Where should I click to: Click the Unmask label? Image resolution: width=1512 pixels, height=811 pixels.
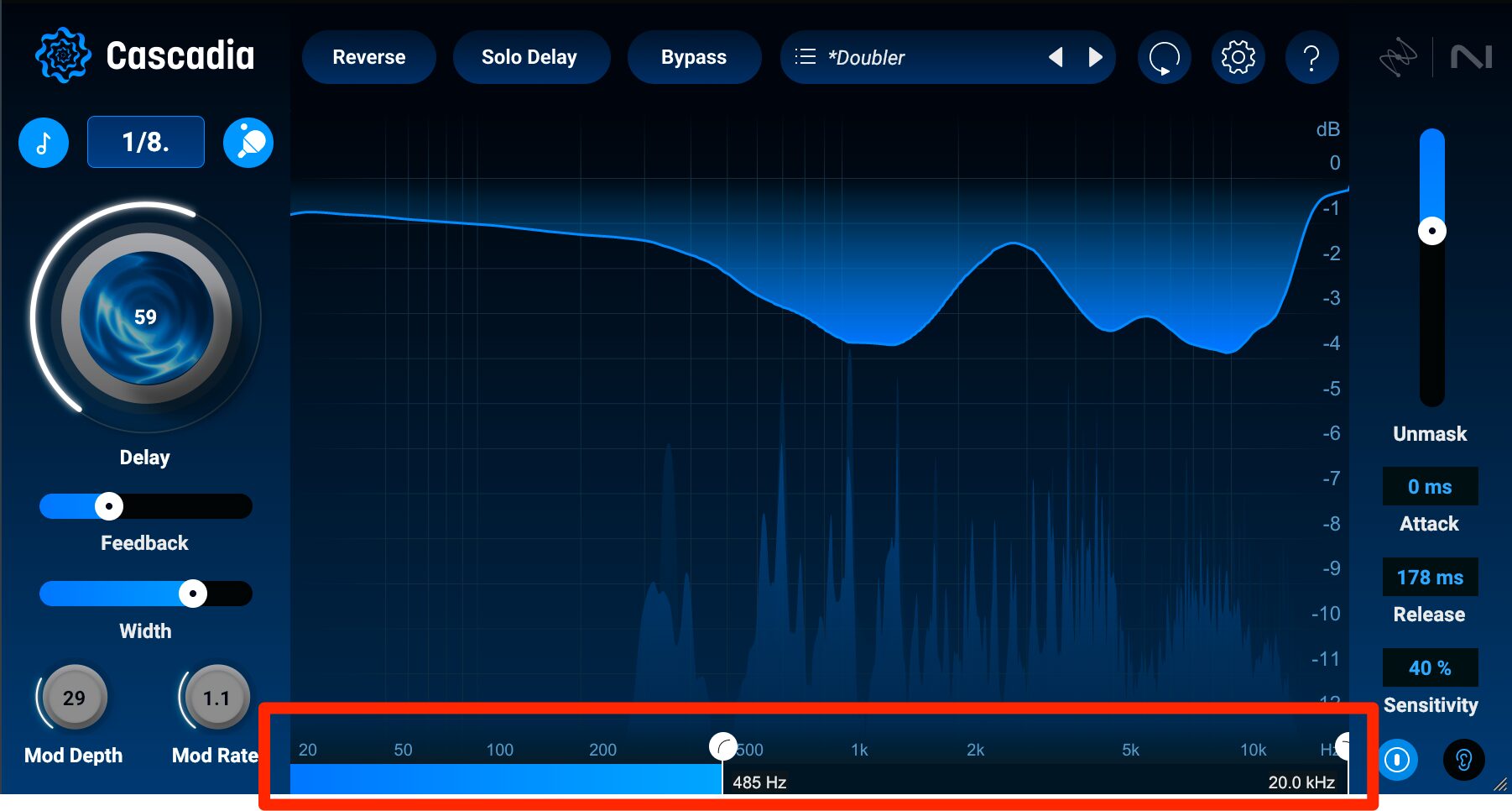click(1430, 434)
